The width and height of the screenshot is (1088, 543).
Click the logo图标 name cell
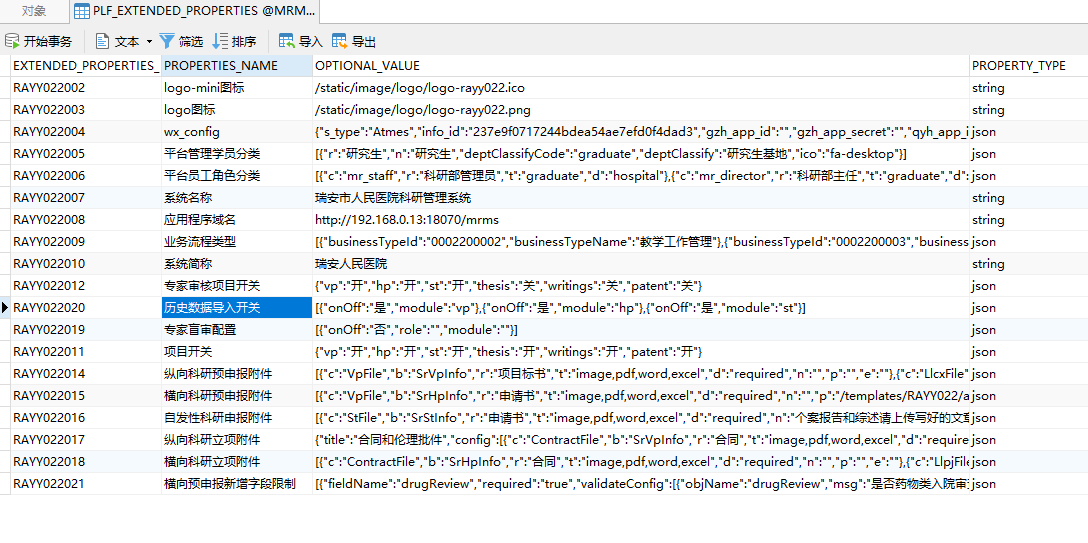pyautogui.click(x=237, y=110)
